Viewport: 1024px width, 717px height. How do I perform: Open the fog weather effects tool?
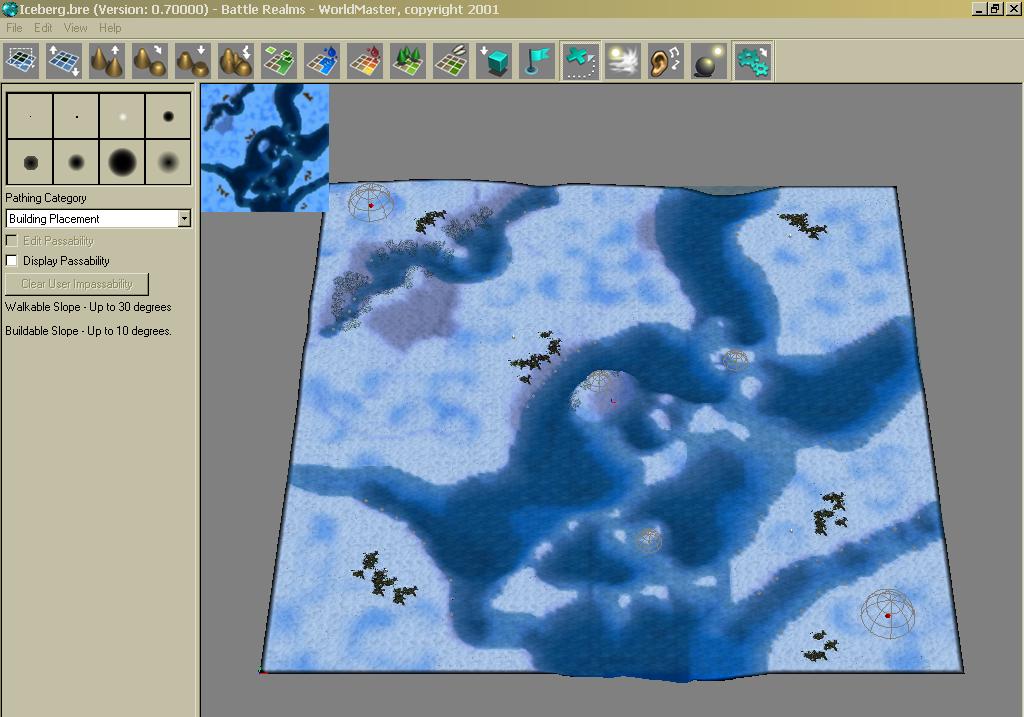pos(623,61)
